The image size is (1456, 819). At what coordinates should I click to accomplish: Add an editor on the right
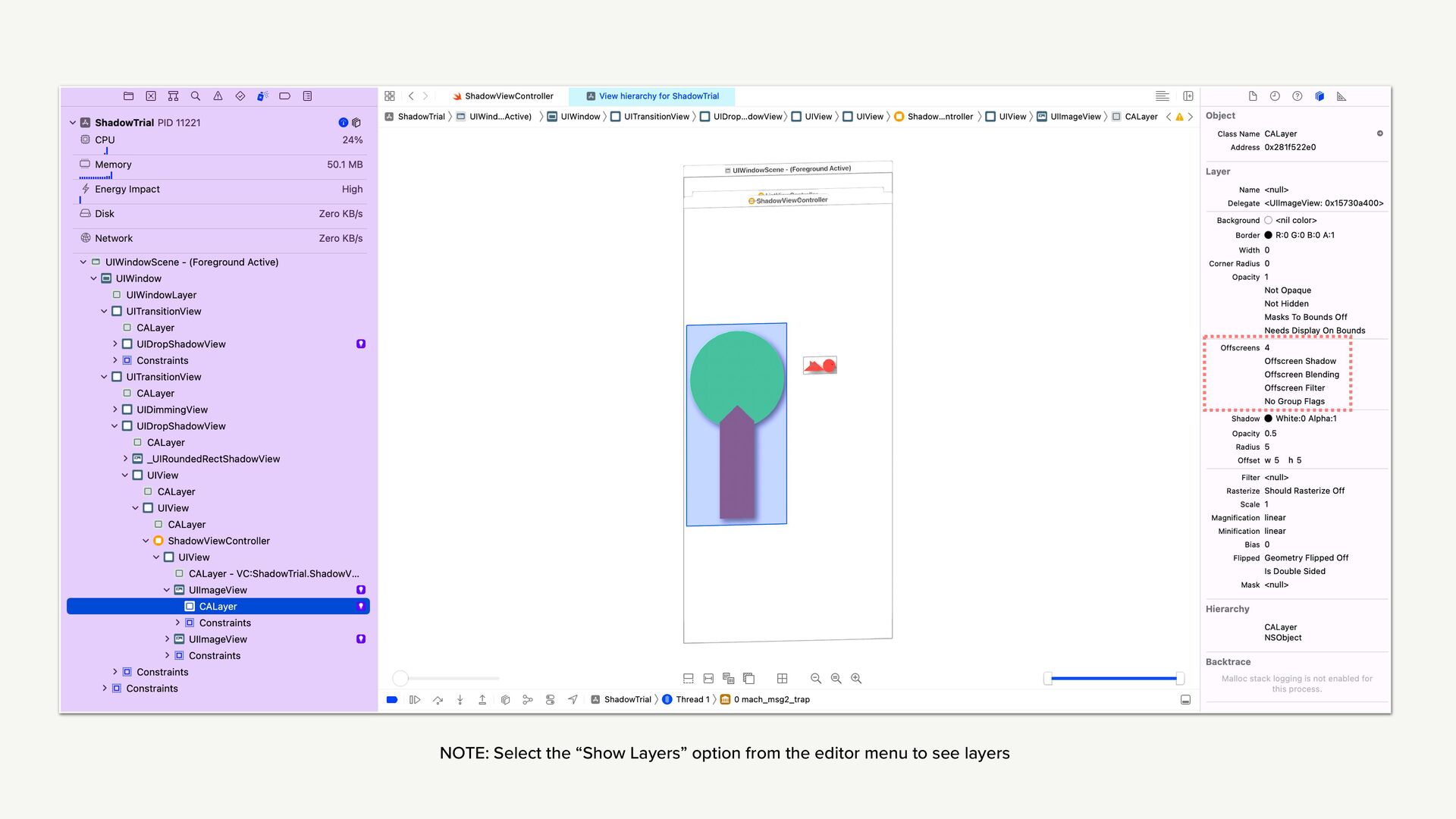coord(1188,96)
